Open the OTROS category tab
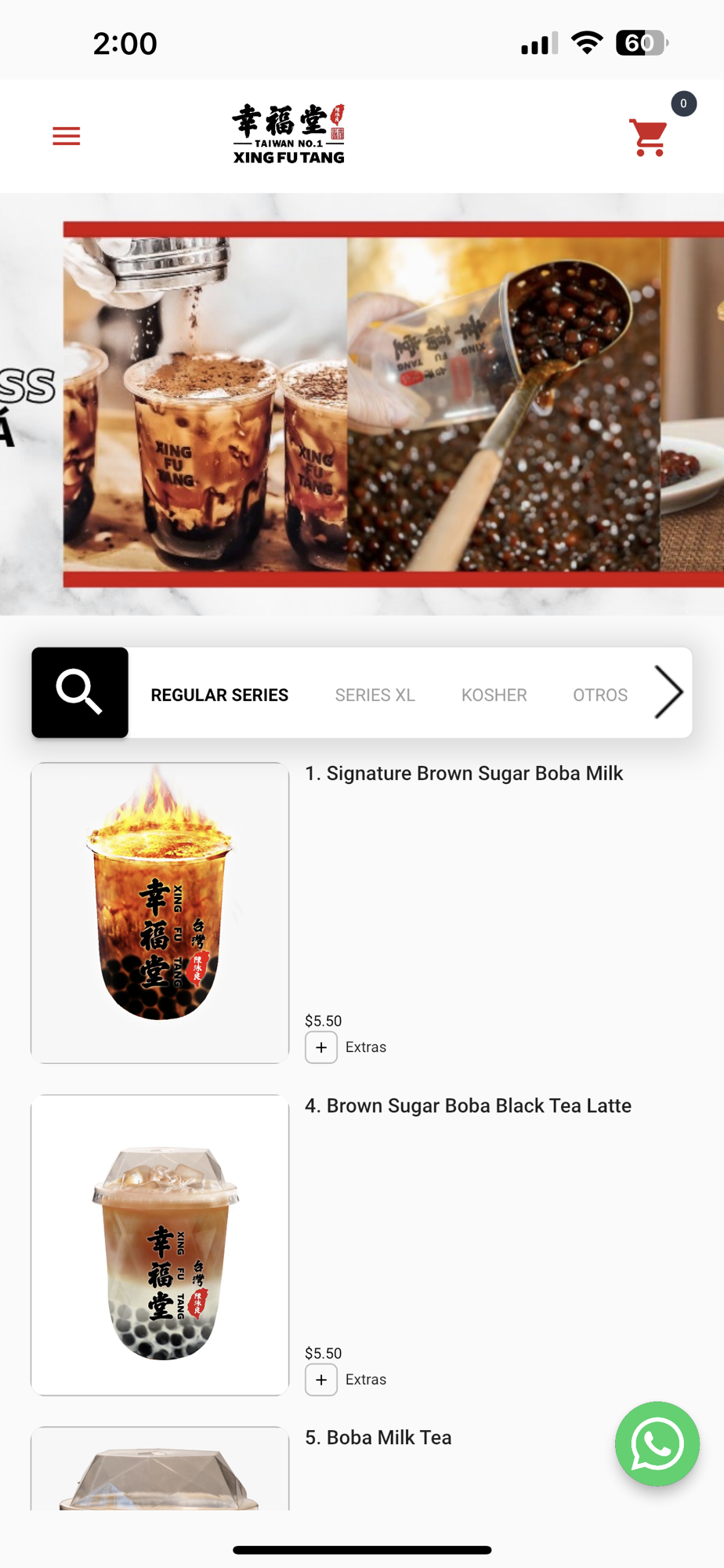The width and height of the screenshot is (724, 1568). (x=600, y=695)
